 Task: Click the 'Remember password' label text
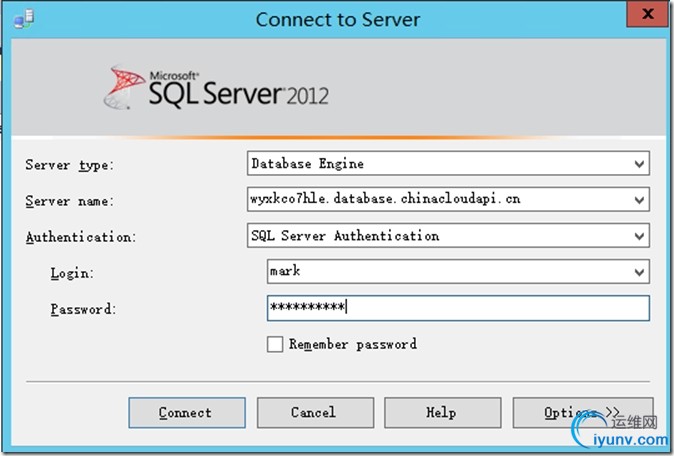(x=353, y=344)
